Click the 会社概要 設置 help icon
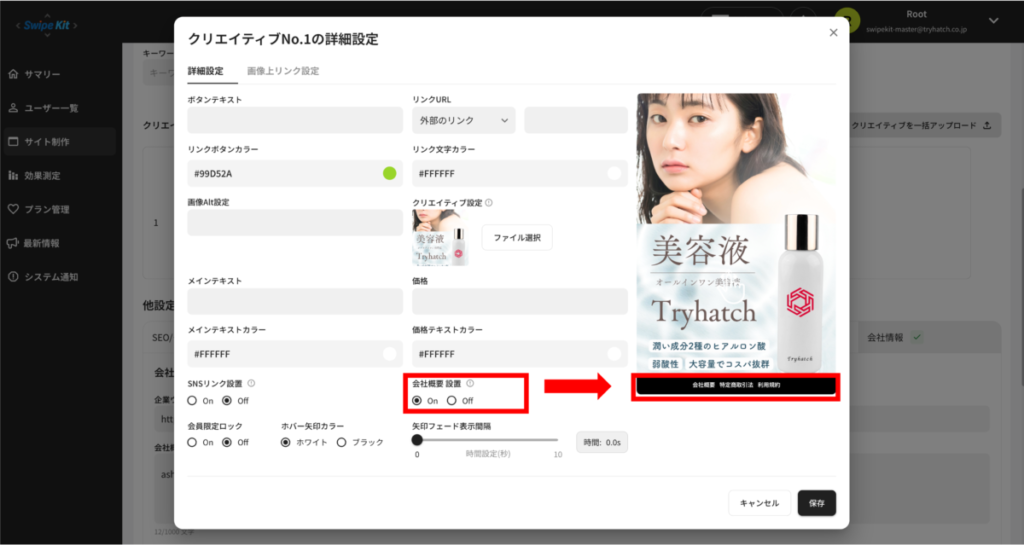 pyautogui.click(x=470, y=383)
